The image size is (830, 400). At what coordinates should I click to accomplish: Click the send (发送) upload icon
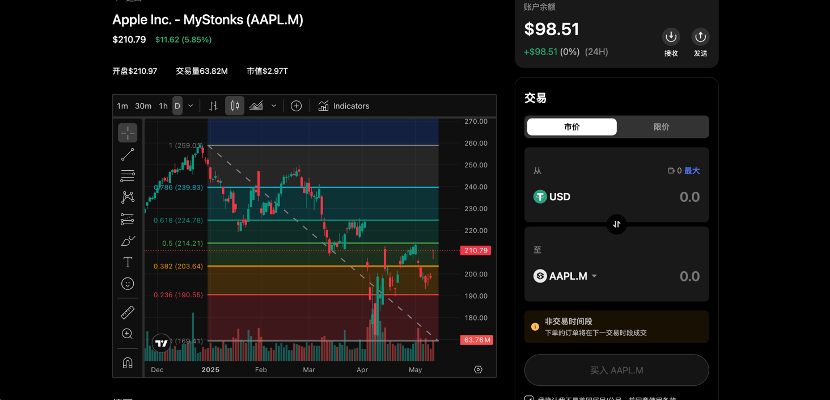(700, 37)
